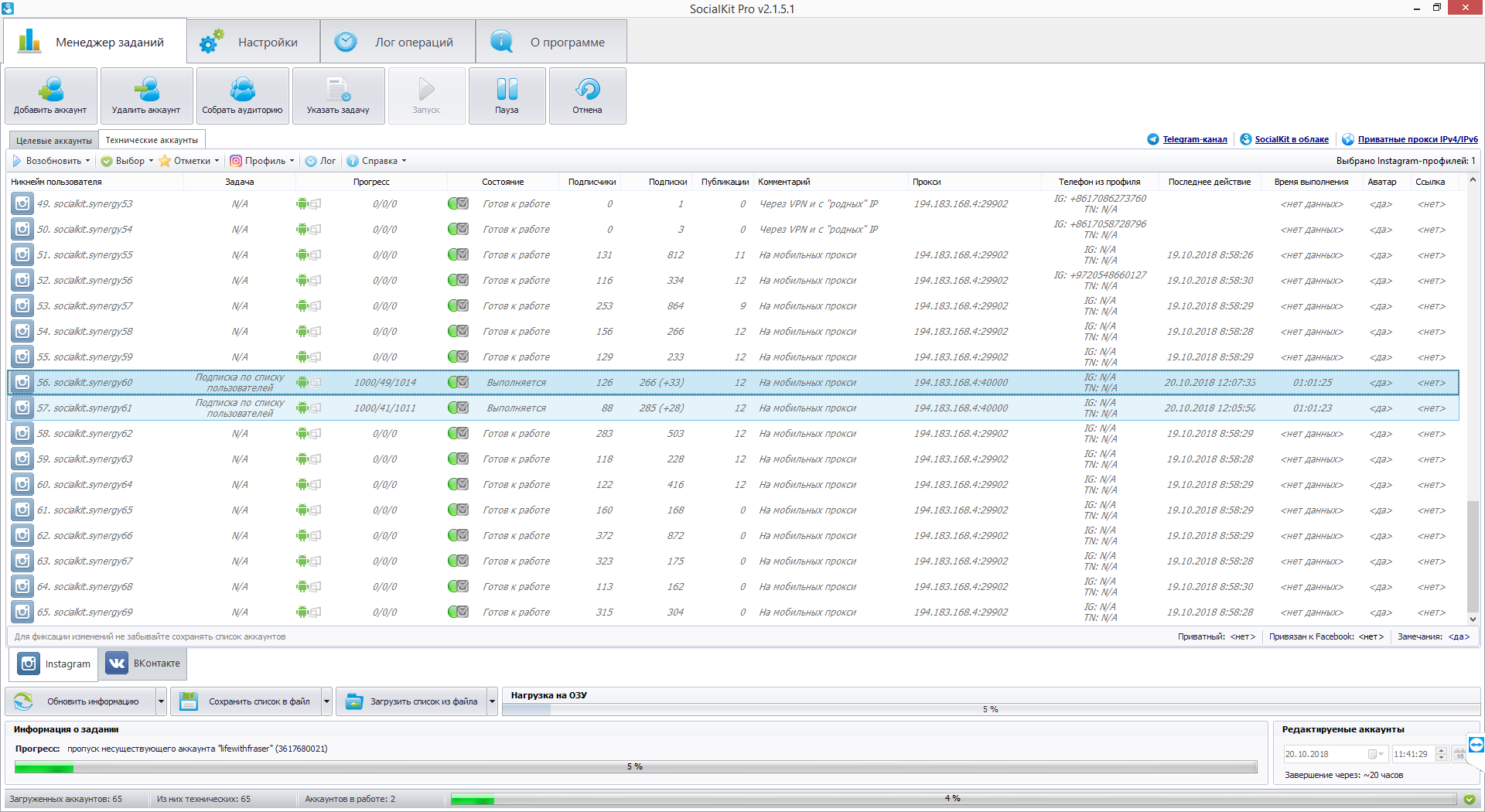Screen dimensions: 1485x812
Task: Open Collect audience (Собрать аудиторию) tool
Action: point(242,96)
